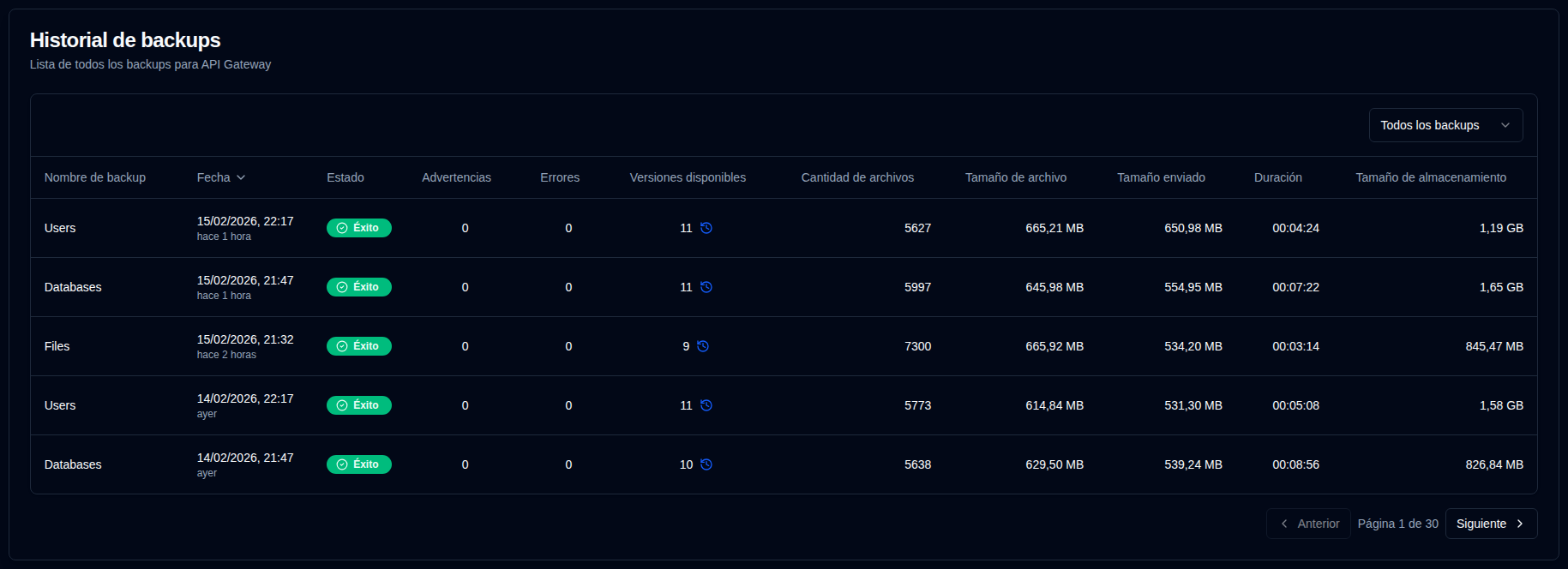Click the Duración column header

pyautogui.click(x=1277, y=177)
